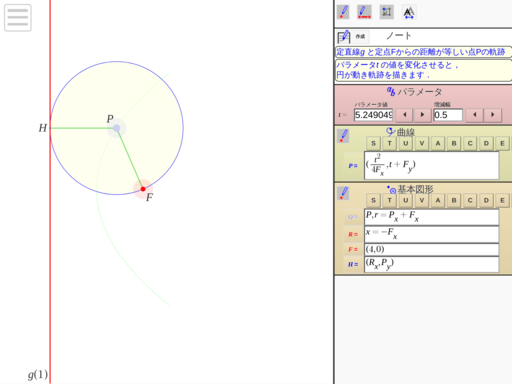
Task: Click the red focus point F
Action: point(143,189)
